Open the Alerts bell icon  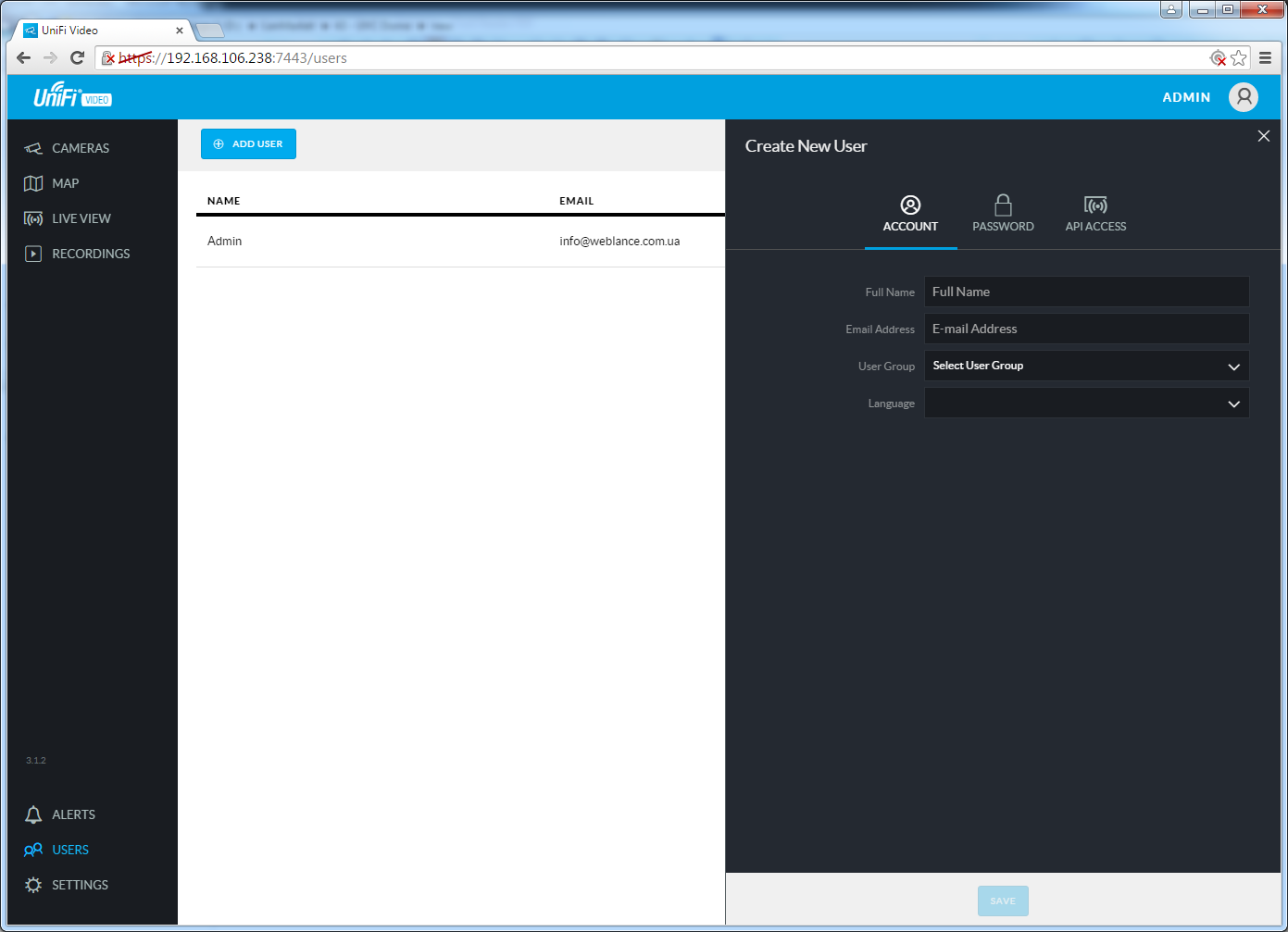point(33,814)
